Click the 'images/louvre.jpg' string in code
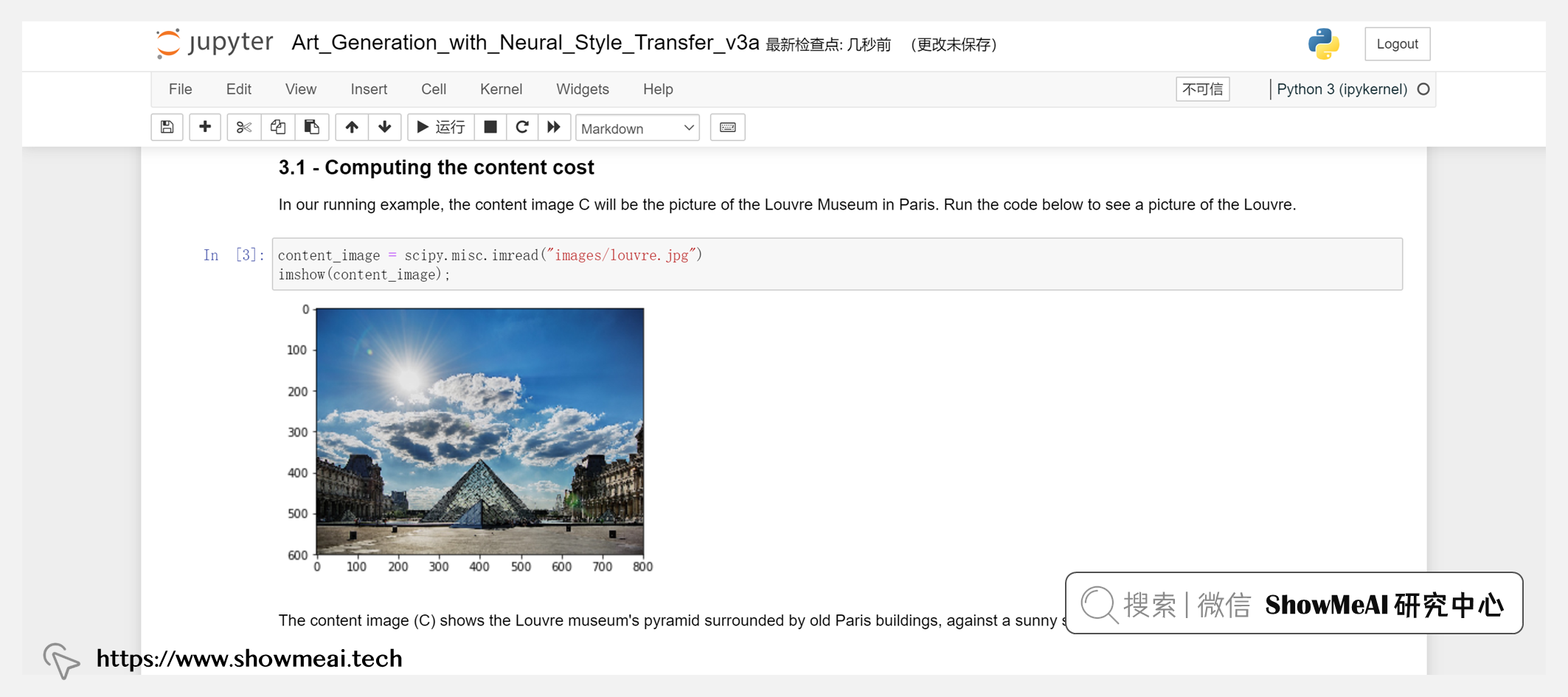The height and width of the screenshot is (697, 1568). [621, 255]
